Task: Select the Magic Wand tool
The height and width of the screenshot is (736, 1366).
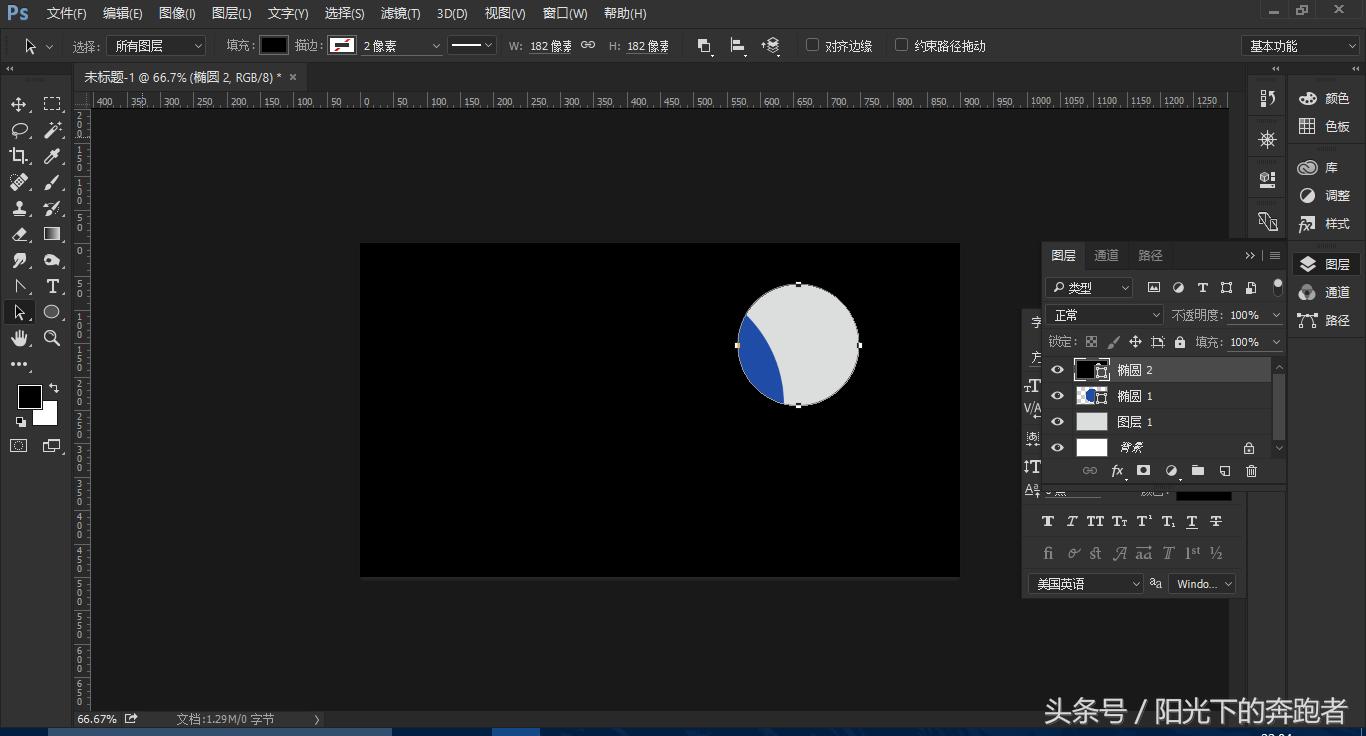Action: point(52,130)
